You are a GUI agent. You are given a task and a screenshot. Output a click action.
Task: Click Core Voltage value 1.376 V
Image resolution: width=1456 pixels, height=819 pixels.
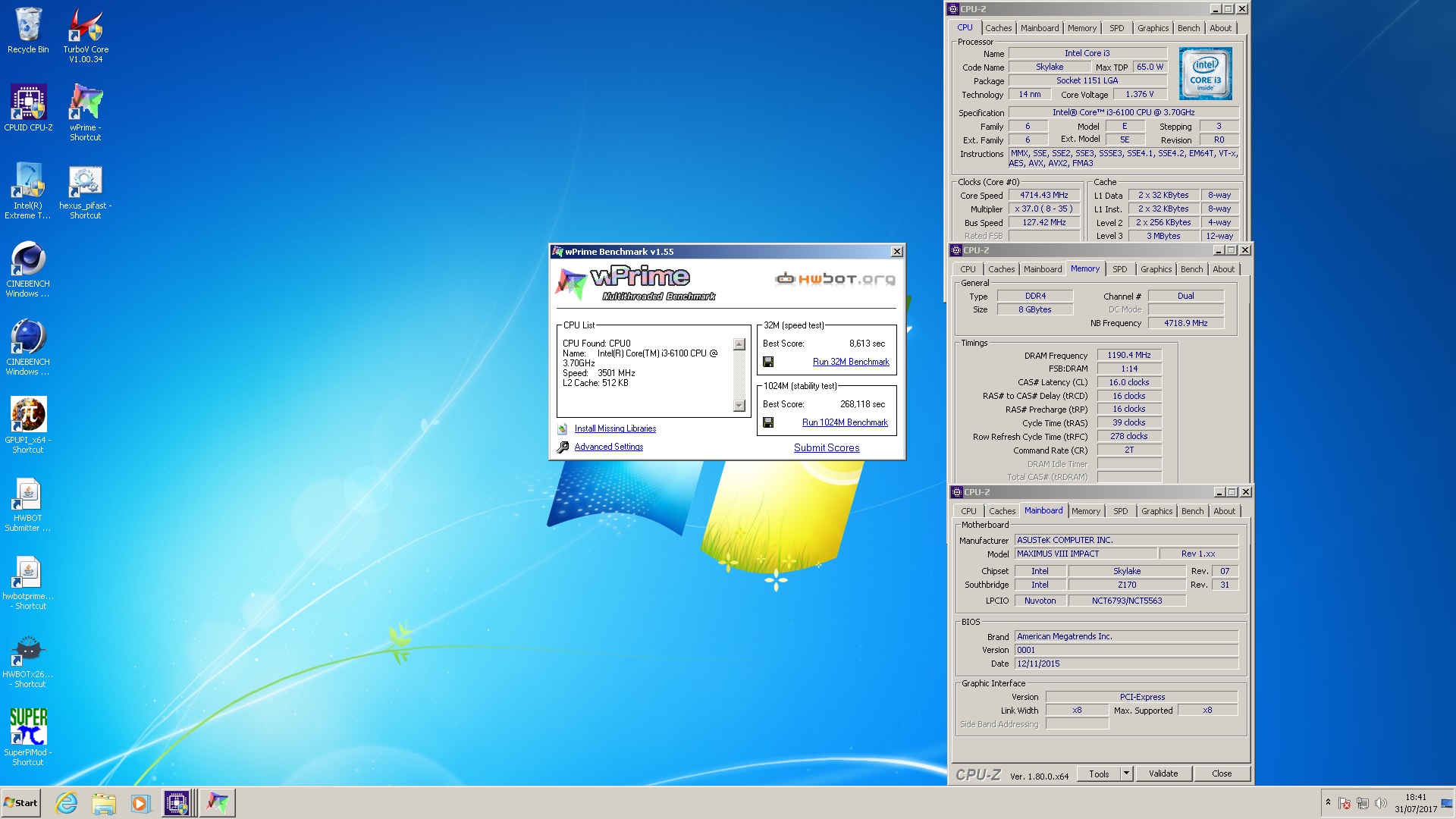[1139, 95]
